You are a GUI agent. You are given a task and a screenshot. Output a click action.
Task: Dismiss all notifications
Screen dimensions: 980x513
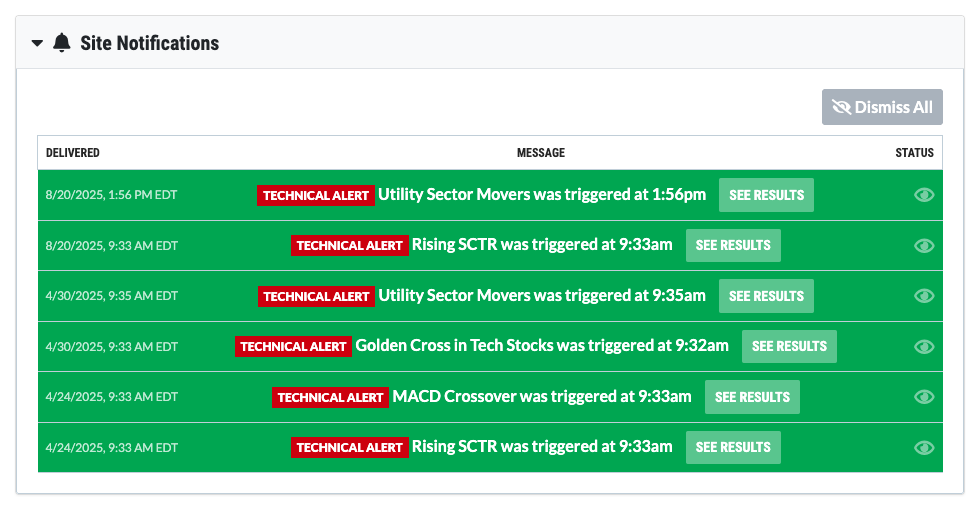coord(882,107)
